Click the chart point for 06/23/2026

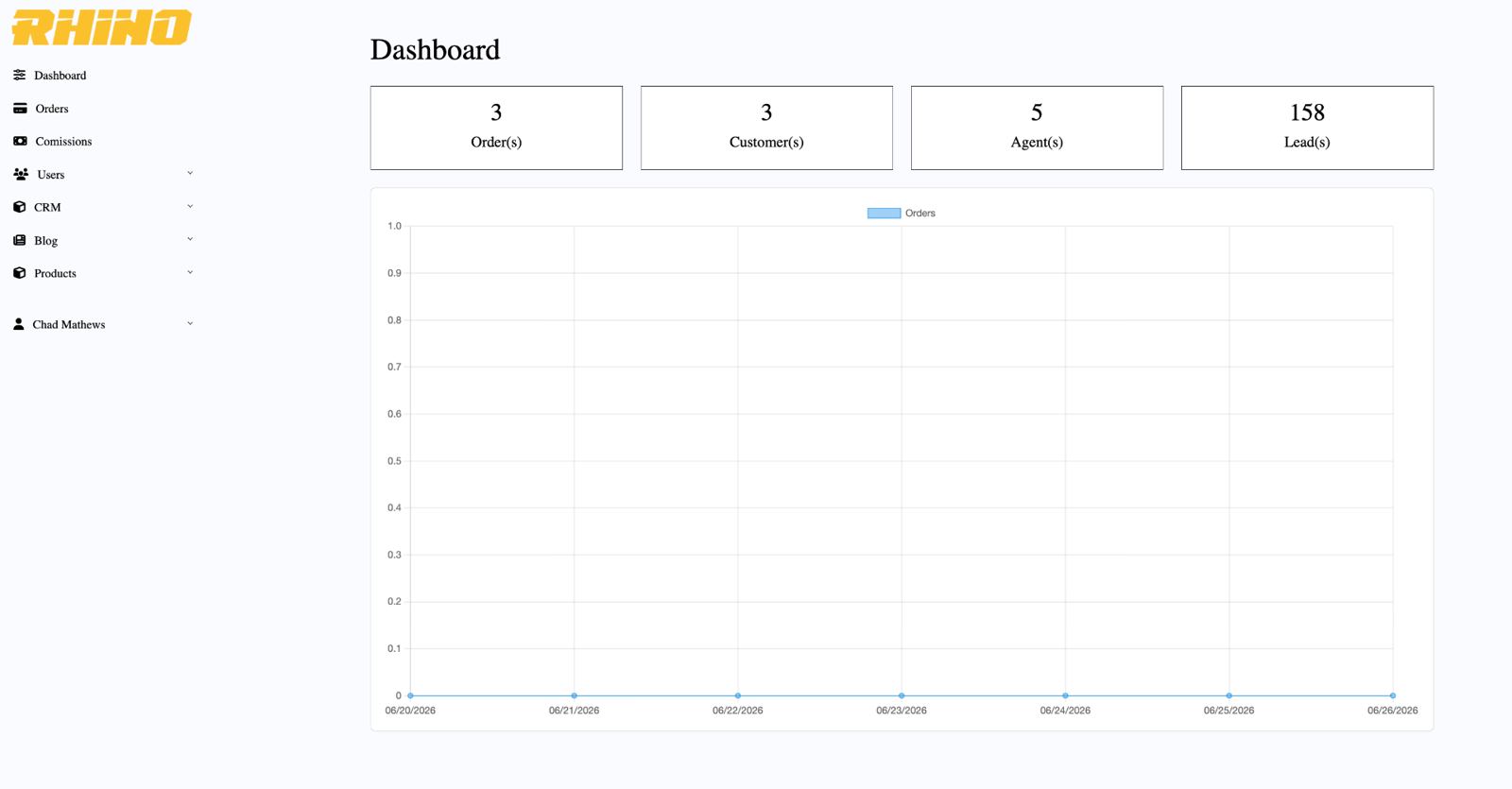(x=902, y=695)
